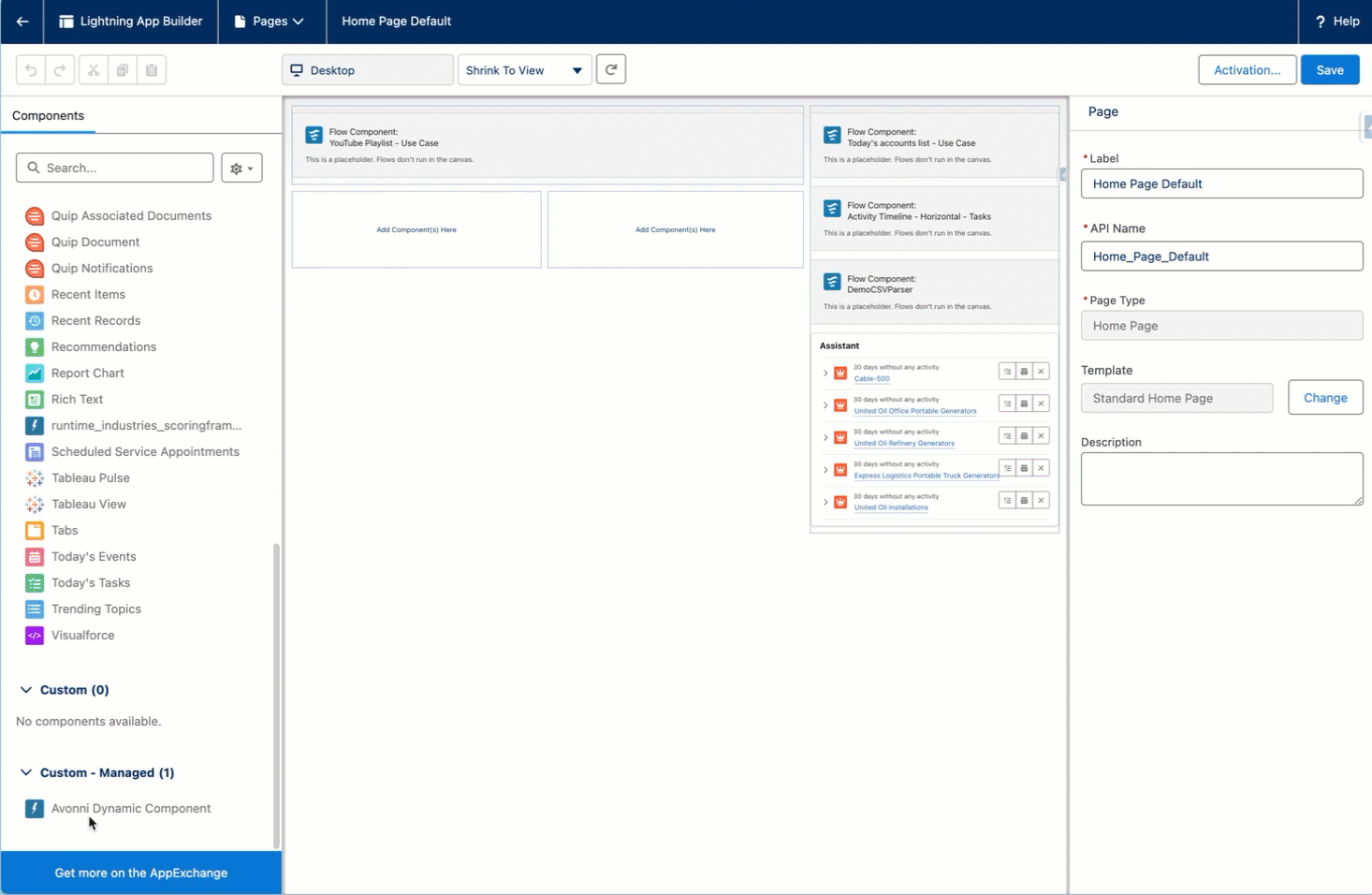Click the Avonni Dynamic Component lightning icon
Image resolution: width=1372 pixels, height=895 pixels.
click(x=35, y=809)
